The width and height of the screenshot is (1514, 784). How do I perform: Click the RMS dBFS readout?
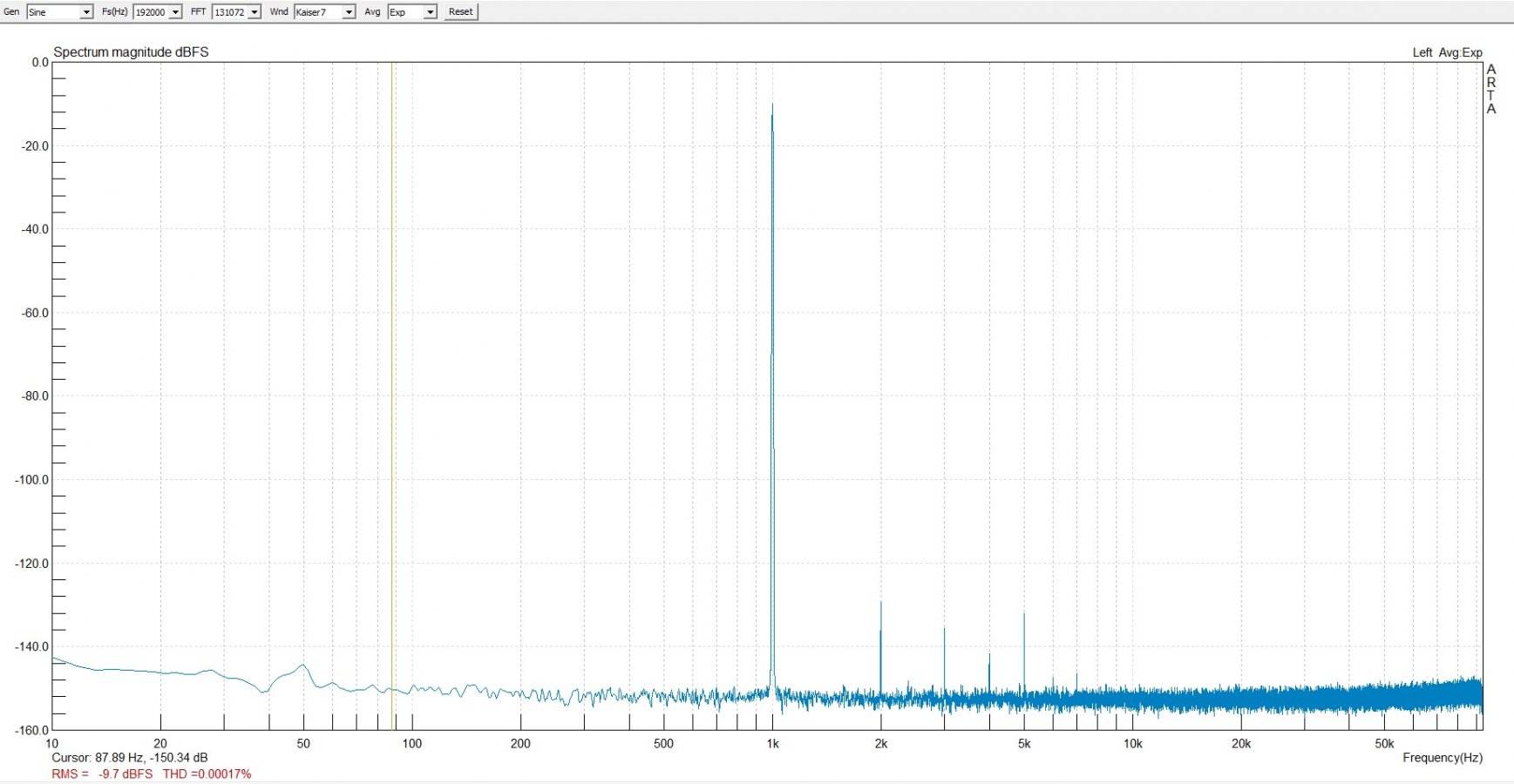102,774
